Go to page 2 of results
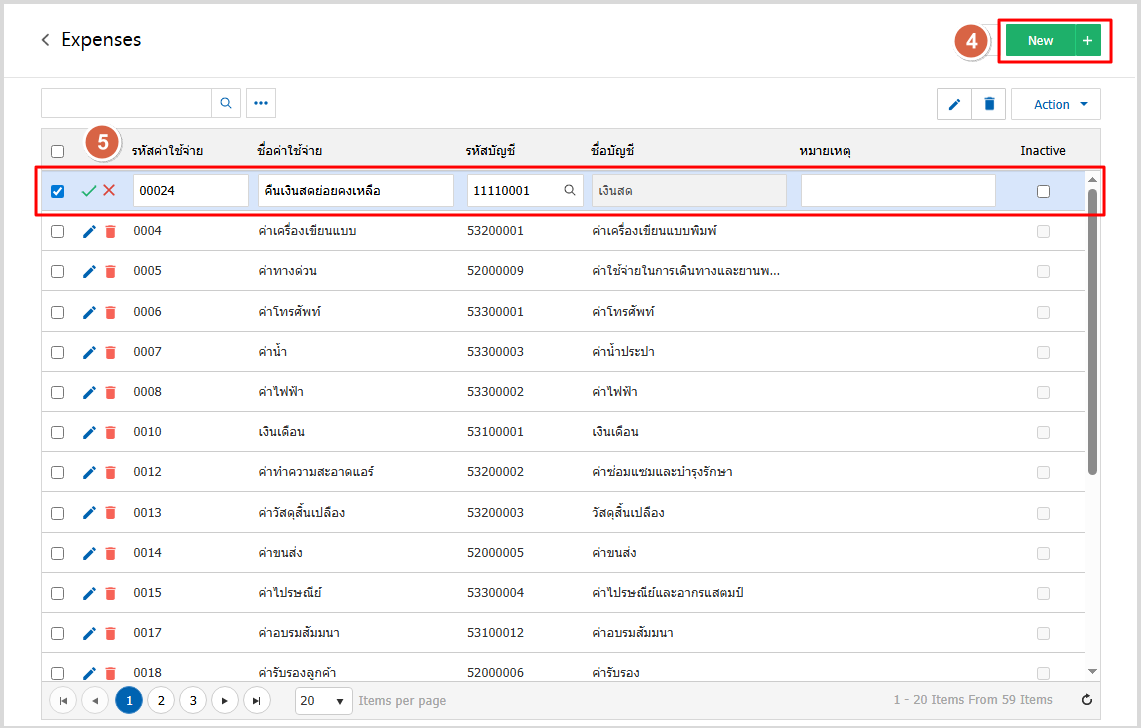 pos(161,700)
